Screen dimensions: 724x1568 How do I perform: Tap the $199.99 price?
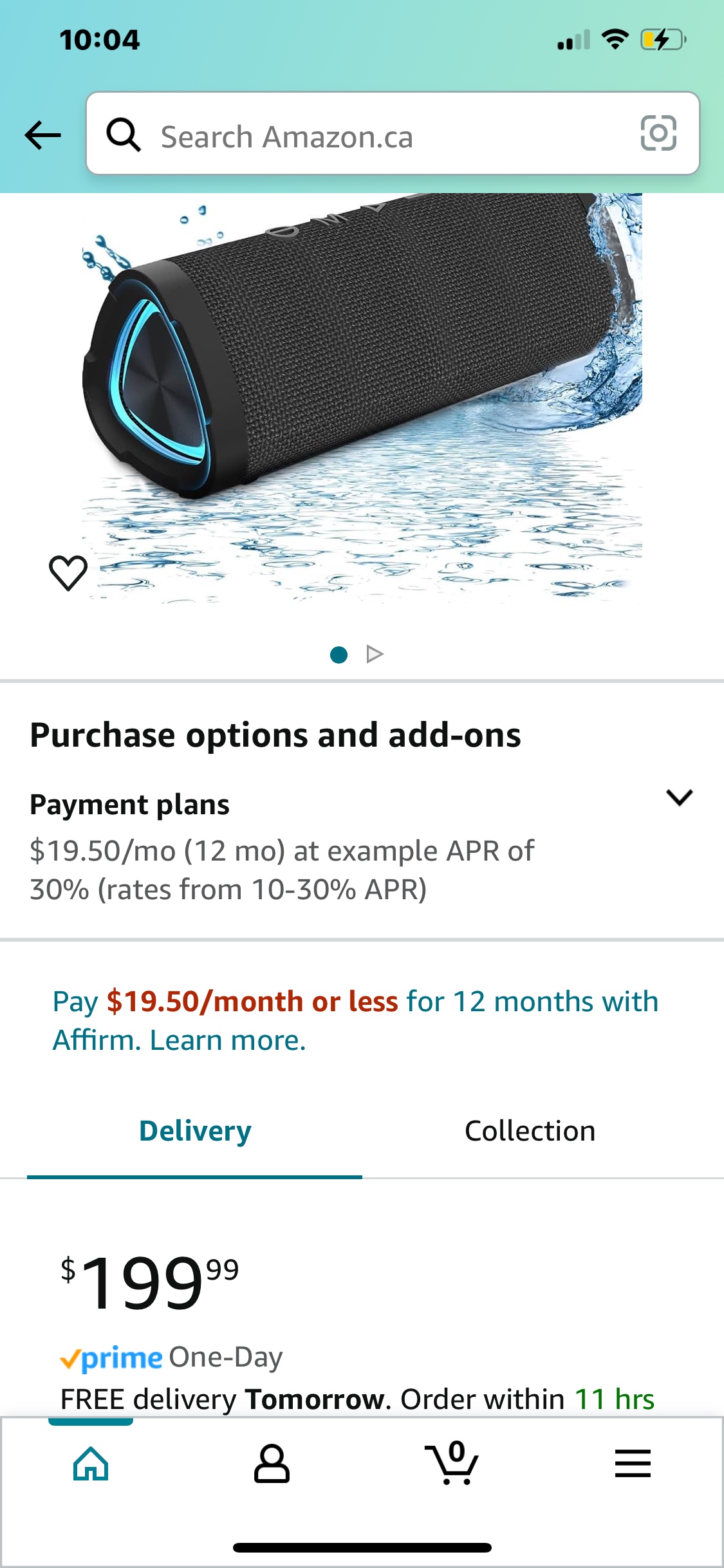tap(150, 1282)
